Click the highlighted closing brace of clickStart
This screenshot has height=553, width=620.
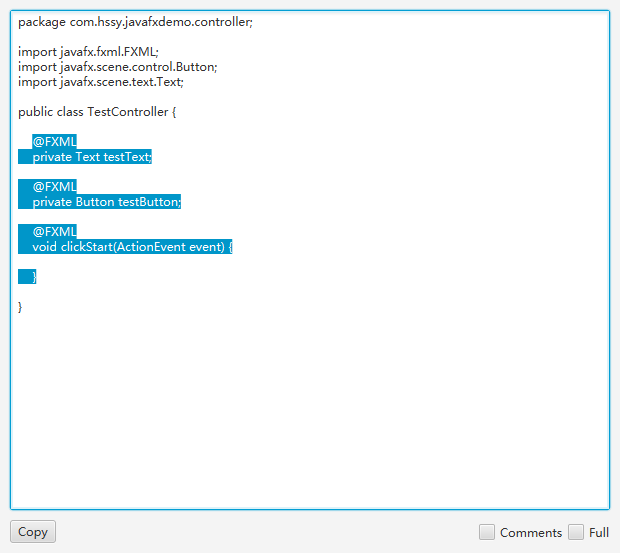(x=34, y=277)
